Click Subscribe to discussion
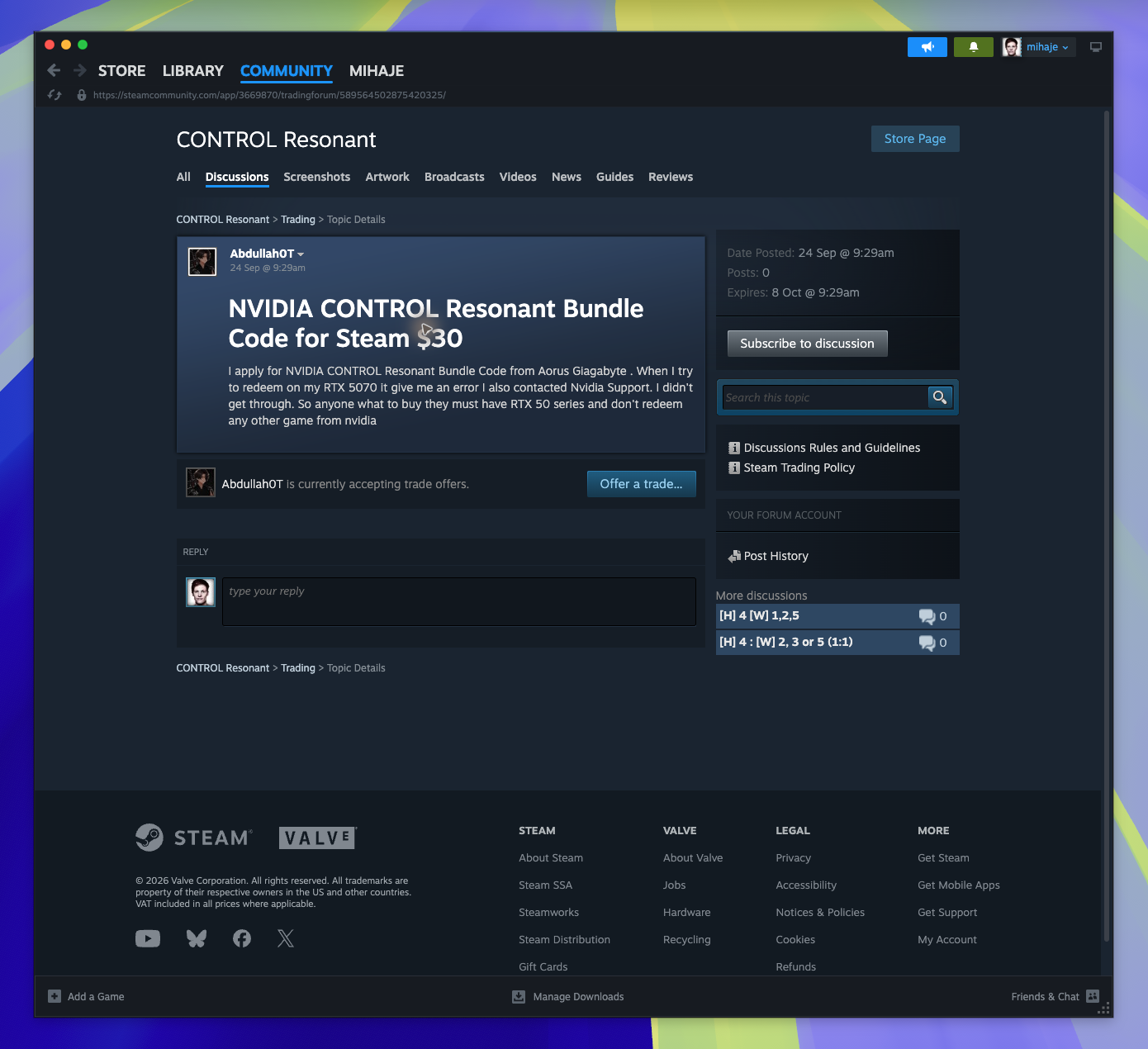Viewport: 1148px width, 1049px height. click(807, 344)
